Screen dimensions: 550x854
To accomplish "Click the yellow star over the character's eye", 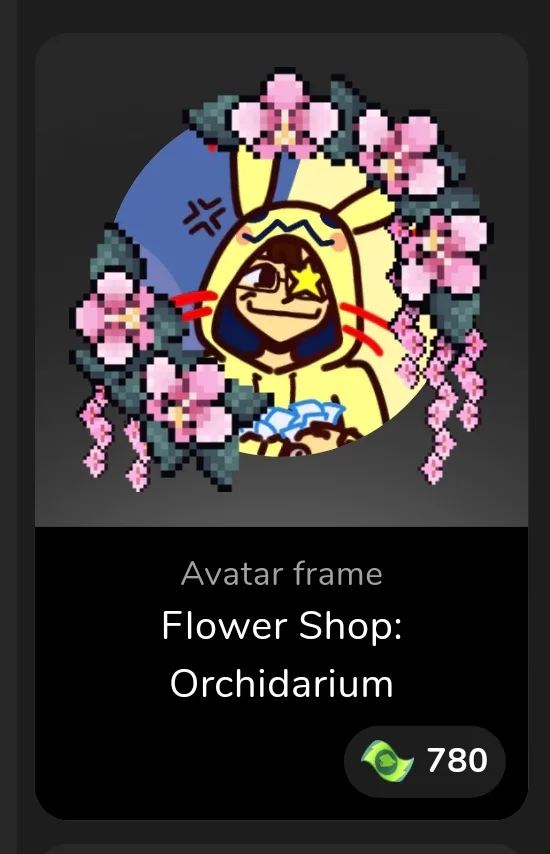I will 308,279.
